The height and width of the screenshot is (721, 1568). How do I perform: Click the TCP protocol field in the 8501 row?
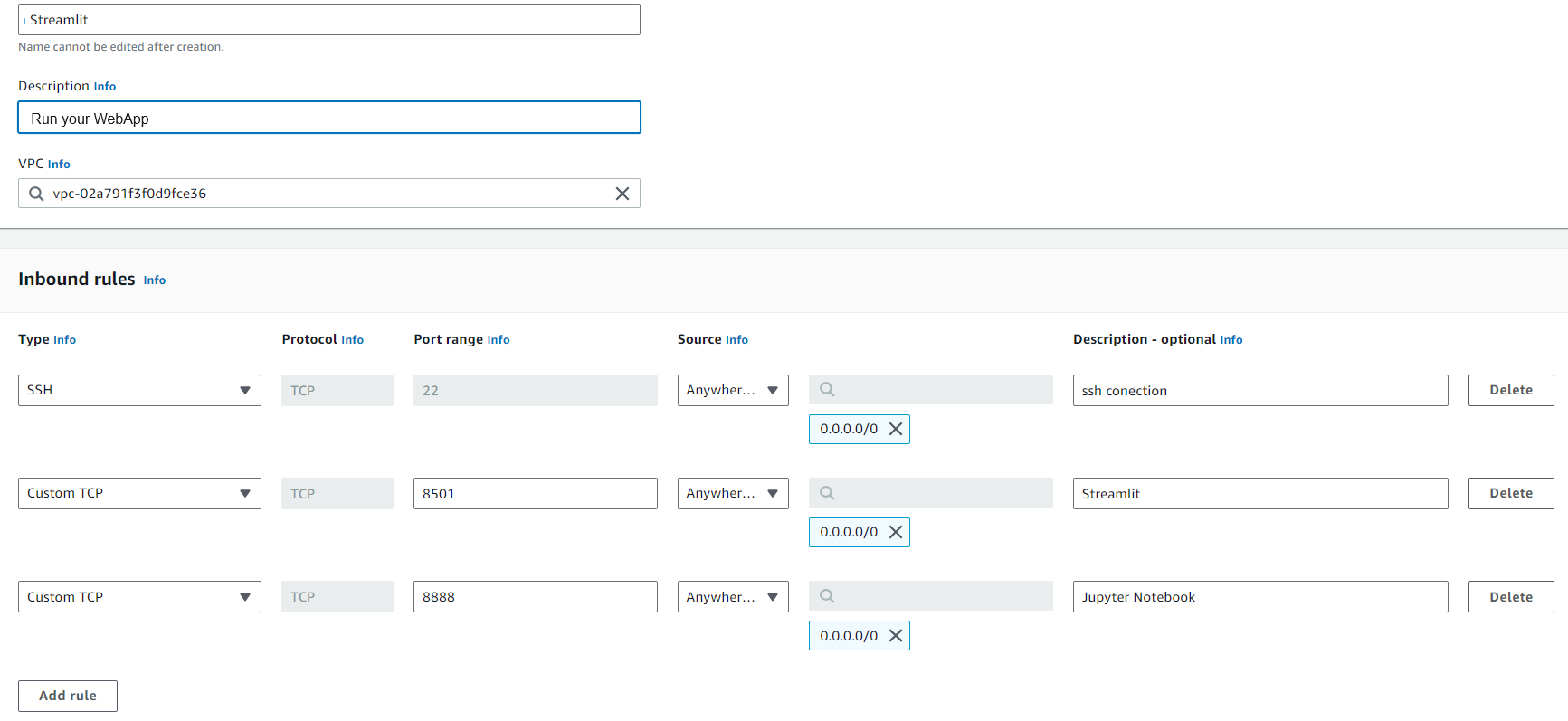point(337,493)
